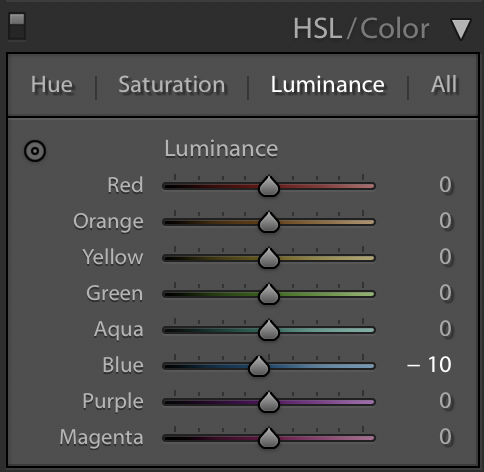484x472 pixels.
Task: Click the Aqua luminance value field
Action: [445, 329]
